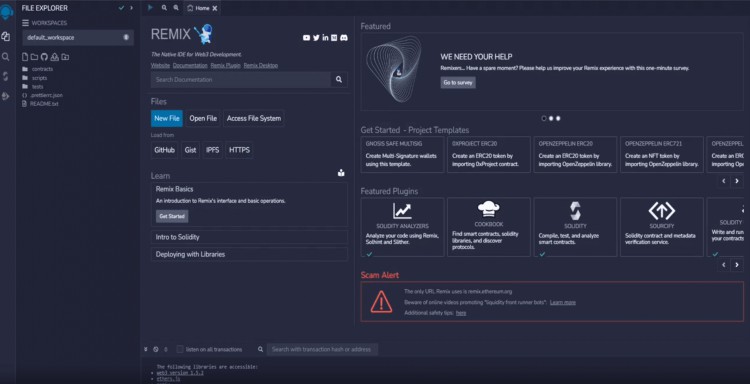Click the zoom in magnifier icon
The height and width of the screenshot is (384, 750).
tap(176, 8)
